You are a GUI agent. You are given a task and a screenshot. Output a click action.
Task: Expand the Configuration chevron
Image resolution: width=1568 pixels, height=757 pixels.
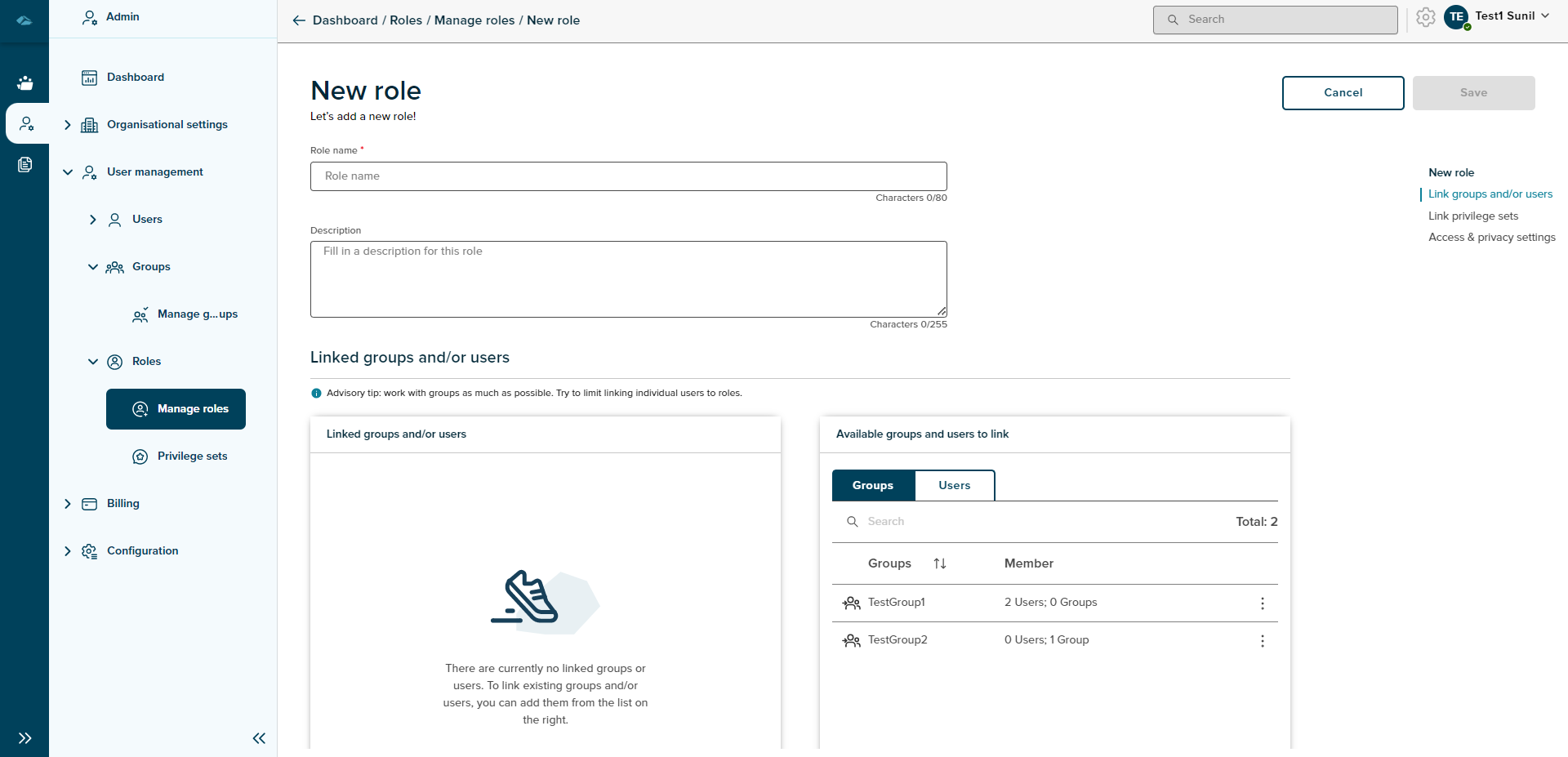point(68,551)
